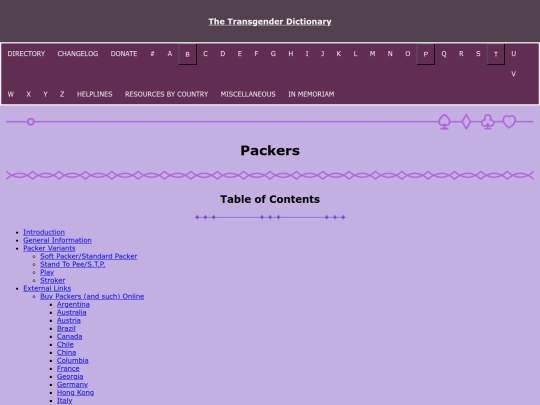540x405 pixels.
Task: Open the letter Z section
Action: tap(62, 94)
